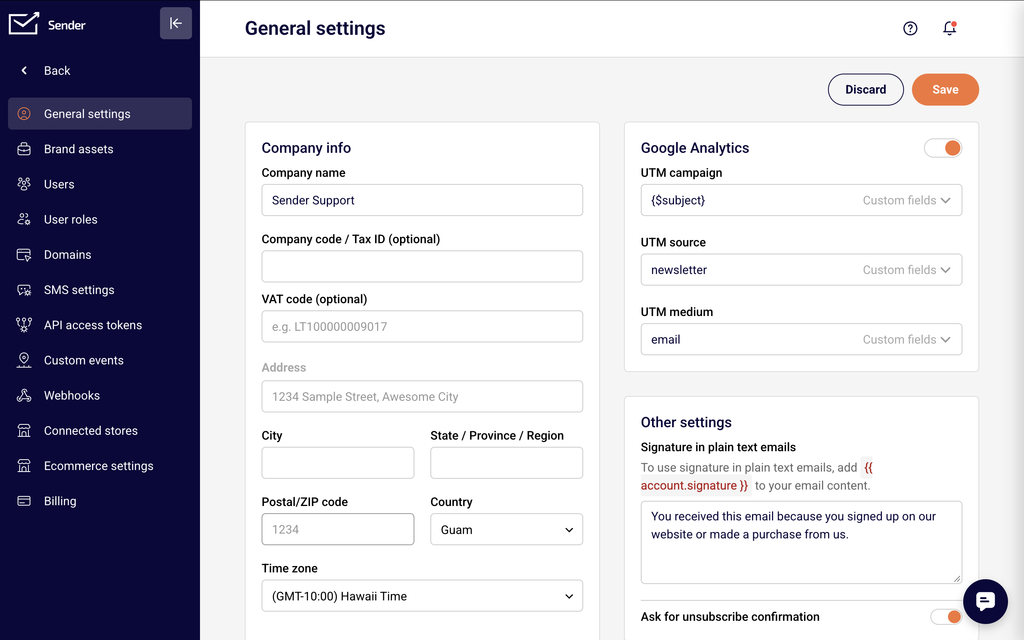The height and width of the screenshot is (640, 1024).
Task: Expand Custom fields for UTM source
Action: click(906, 270)
